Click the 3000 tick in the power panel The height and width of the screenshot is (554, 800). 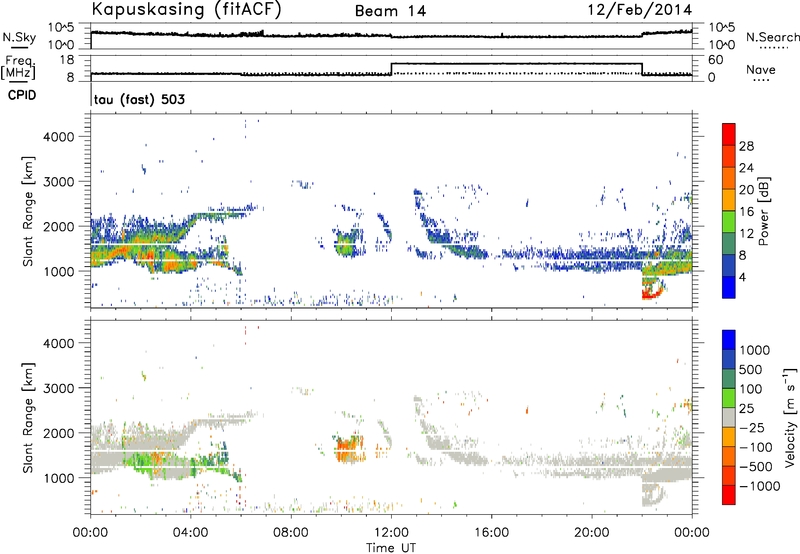click(58, 182)
